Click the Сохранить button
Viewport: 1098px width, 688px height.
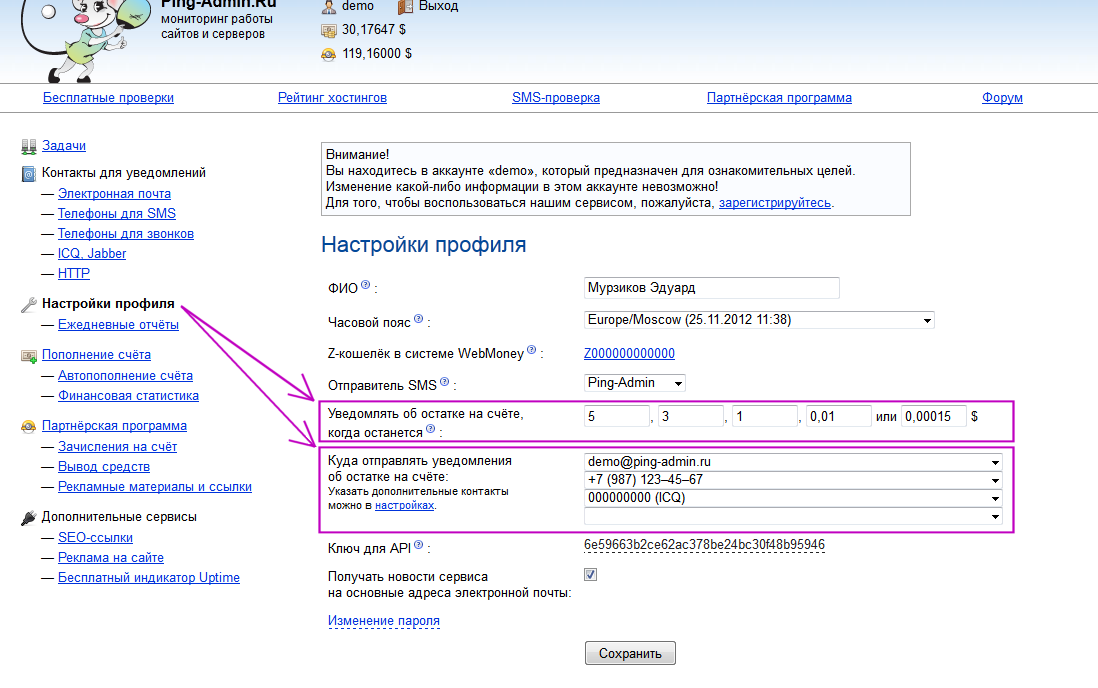point(630,652)
